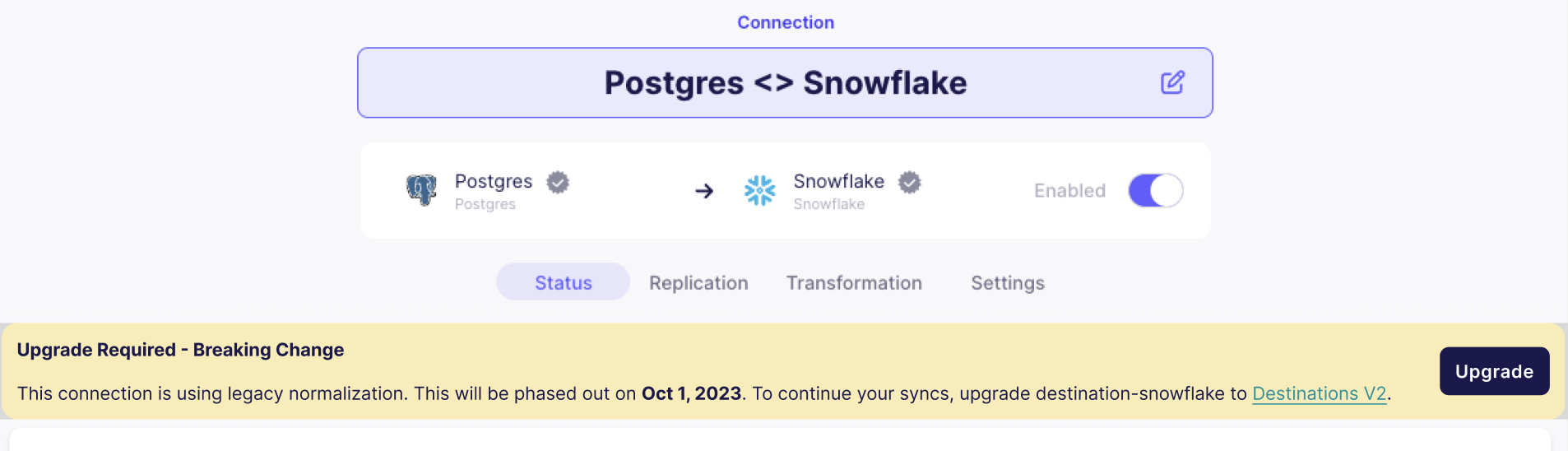Open the Postgres source name

click(x=494, y=181)
